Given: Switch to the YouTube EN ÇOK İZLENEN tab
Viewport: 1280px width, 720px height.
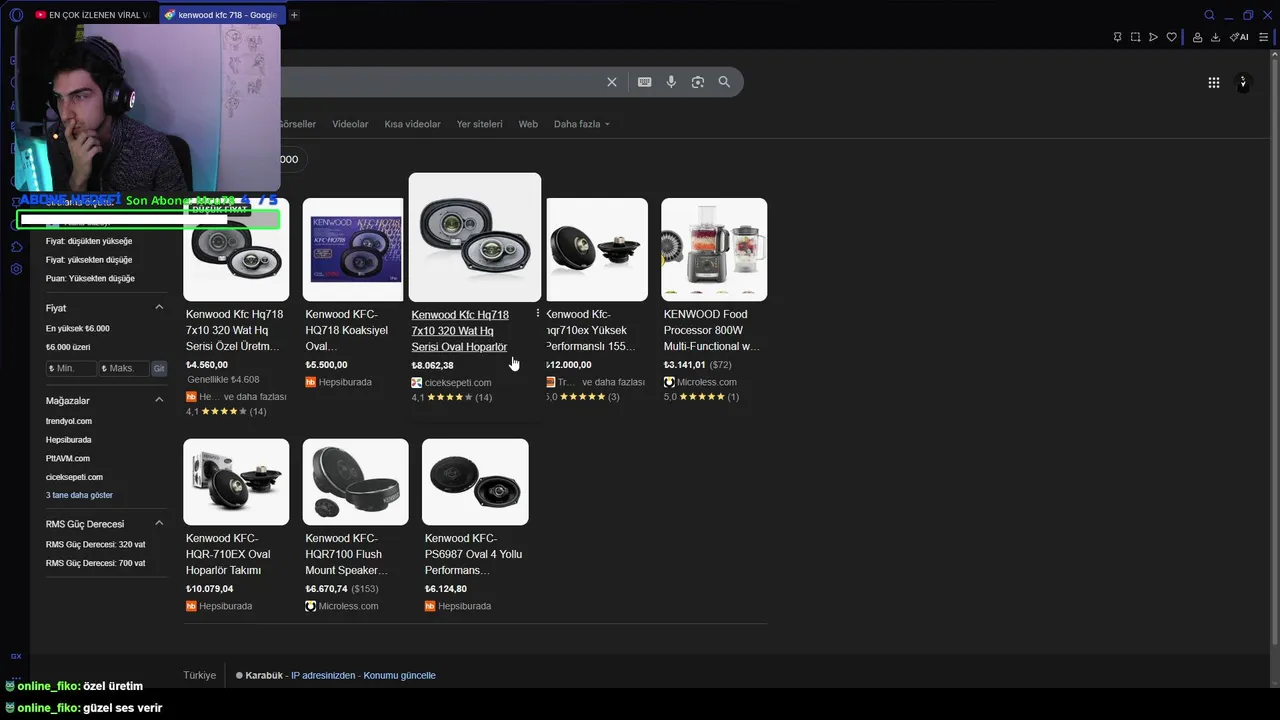Looking at the screenshot, I should pos(91,15).
